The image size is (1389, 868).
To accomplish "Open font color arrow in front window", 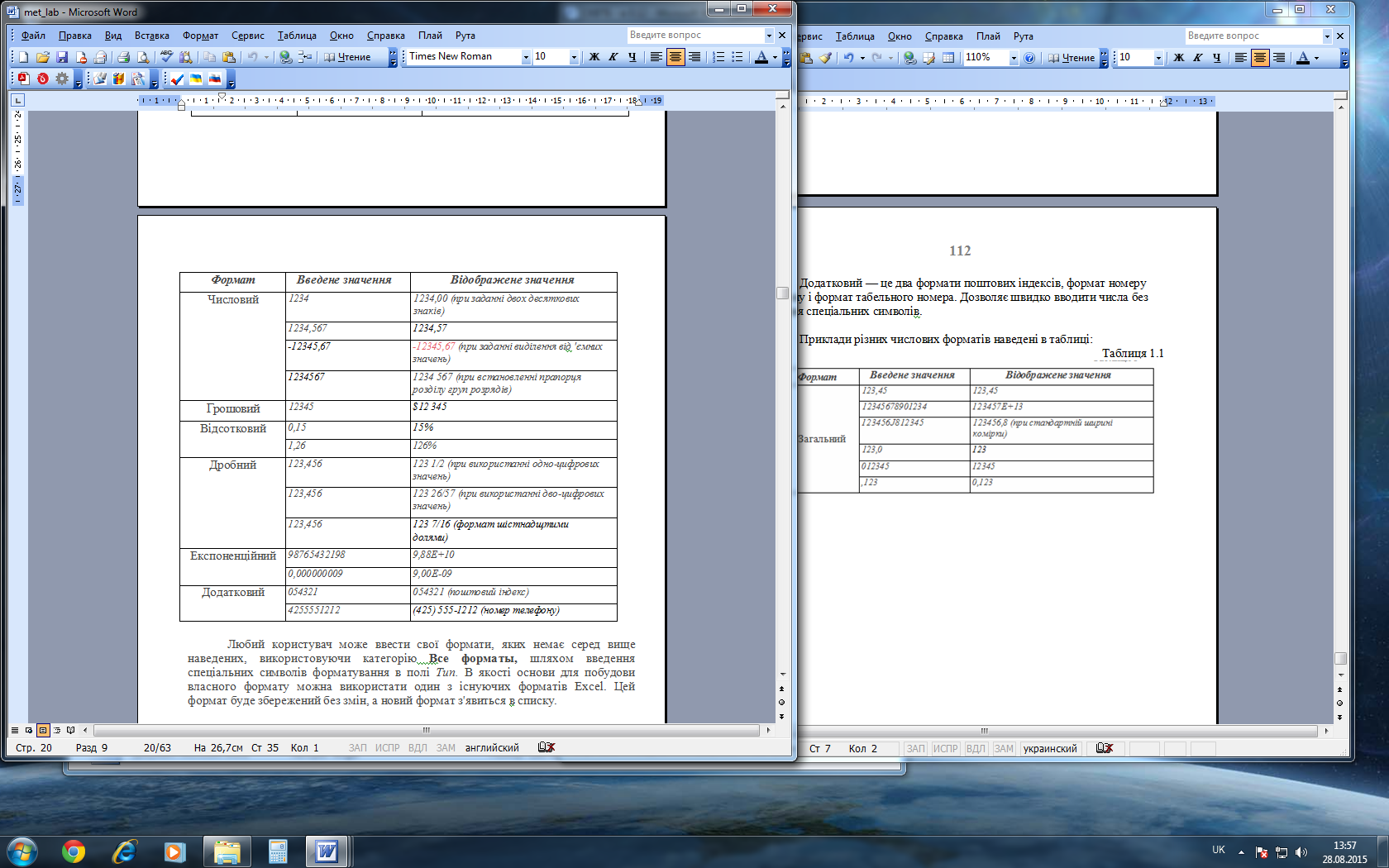I will coord(775,57).
